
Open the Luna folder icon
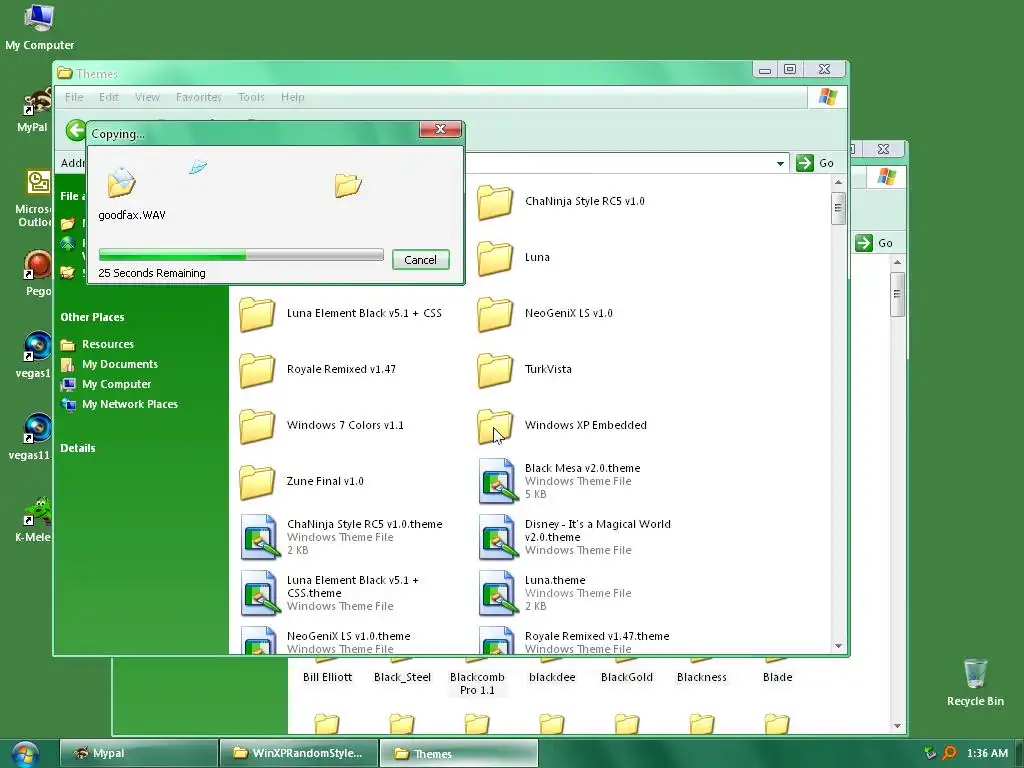[495, 257]
